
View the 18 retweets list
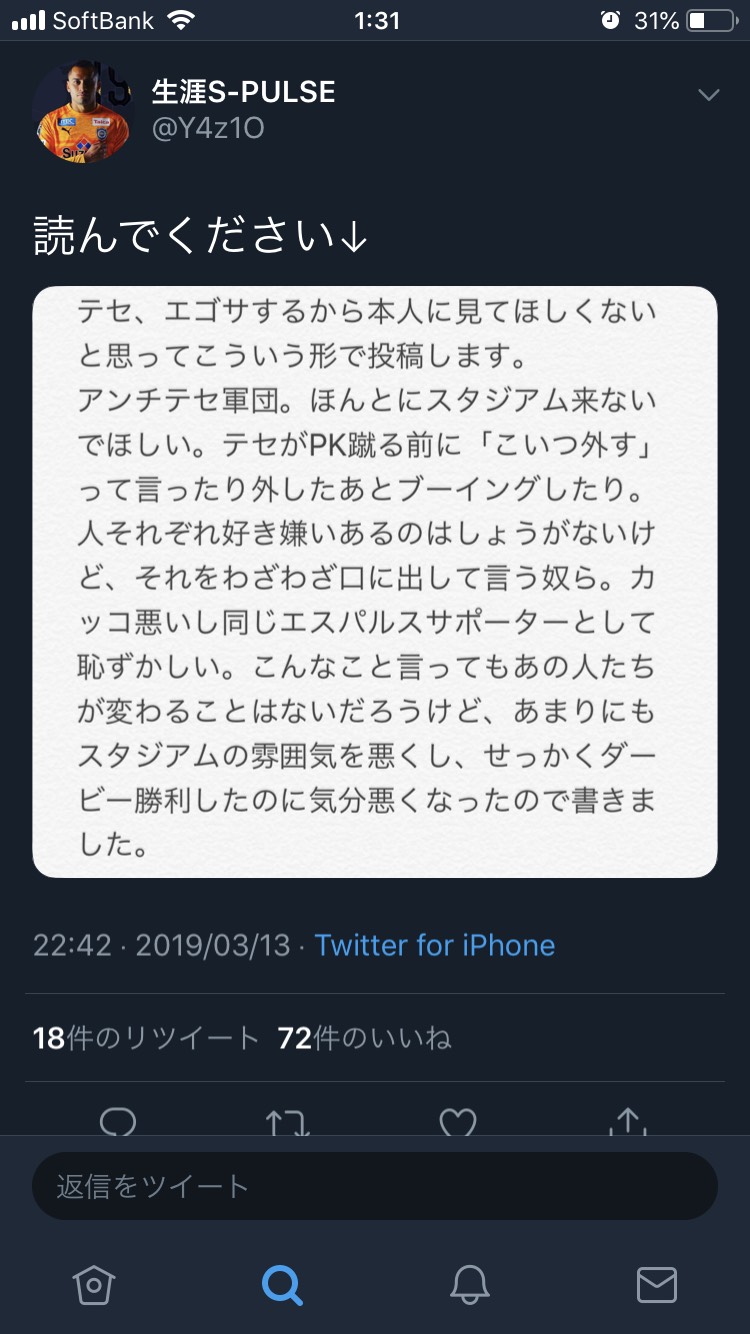click(146, 1038)
